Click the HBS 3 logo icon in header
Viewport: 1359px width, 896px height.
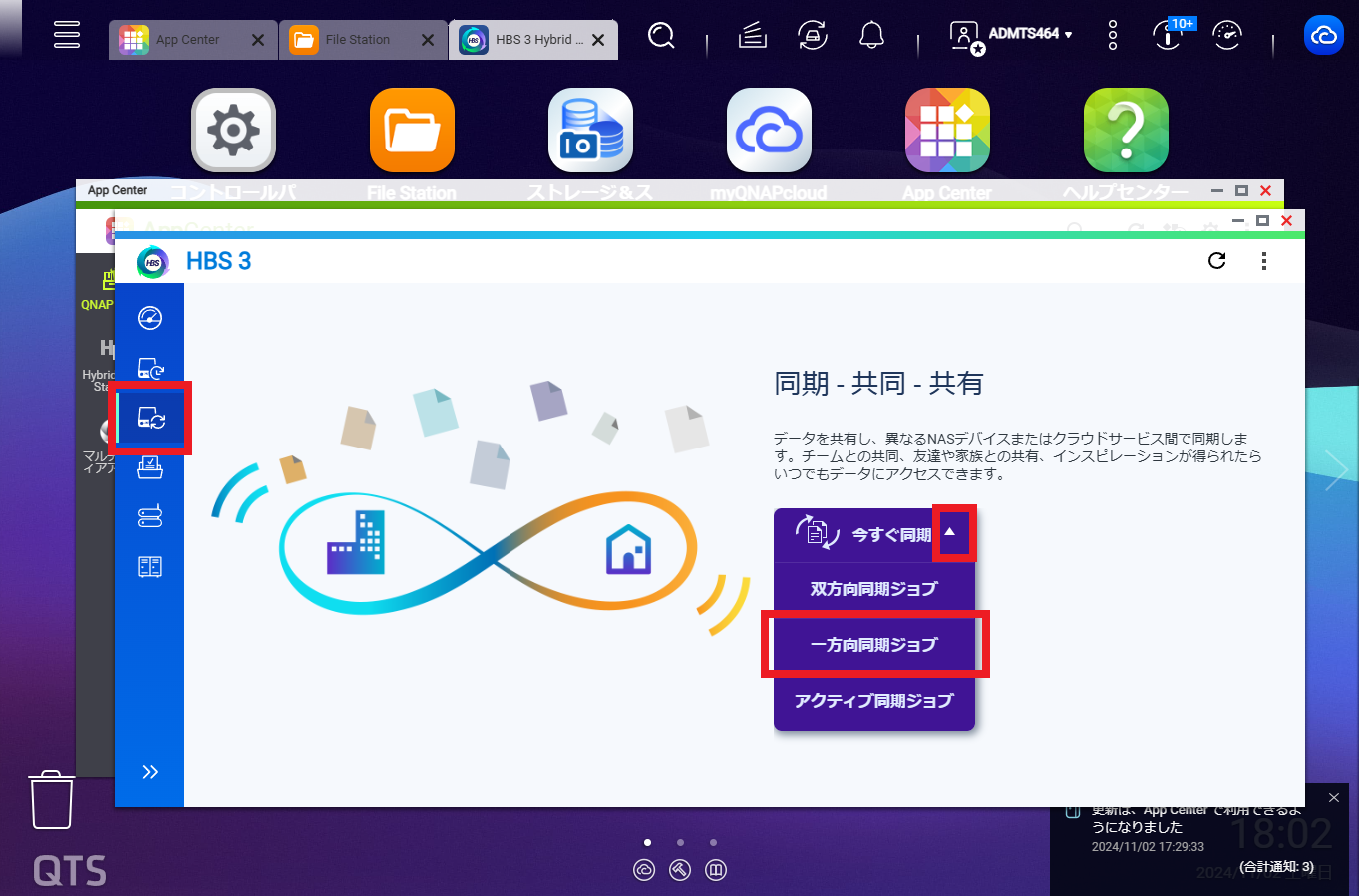tap(153, 262)
